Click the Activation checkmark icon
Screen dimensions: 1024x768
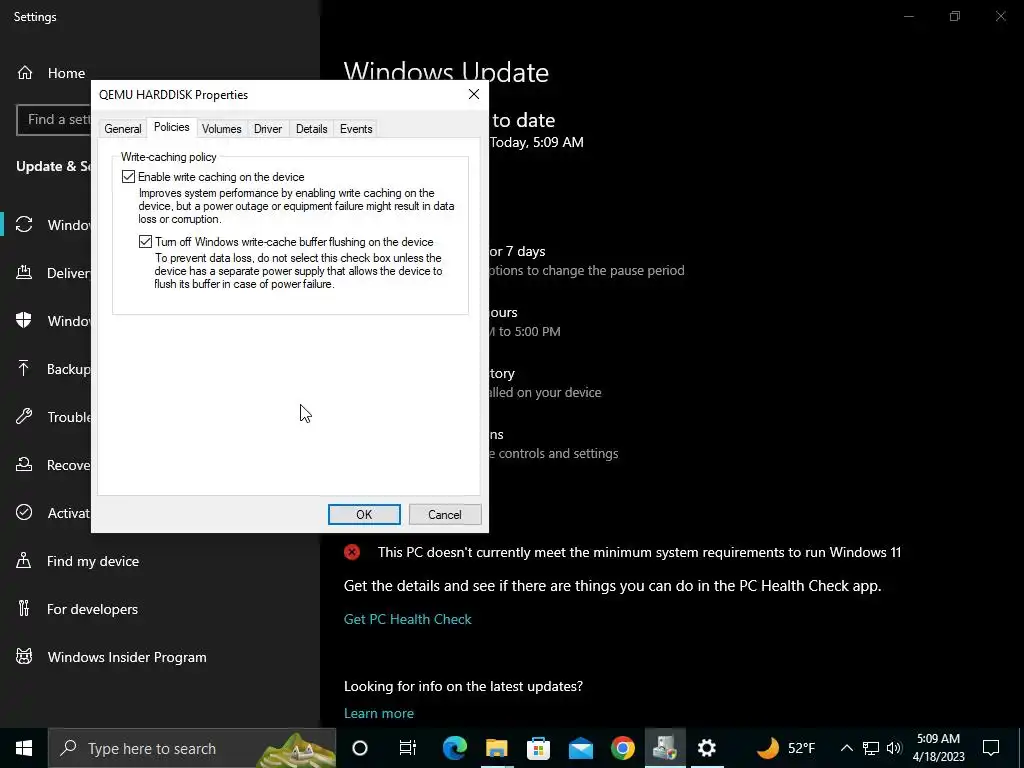point(24,513)
